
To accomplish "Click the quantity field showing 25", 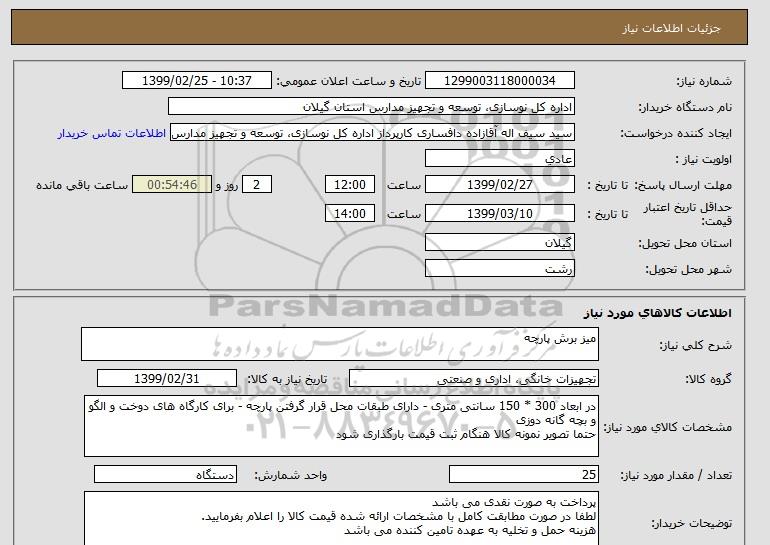I will 523,474.
